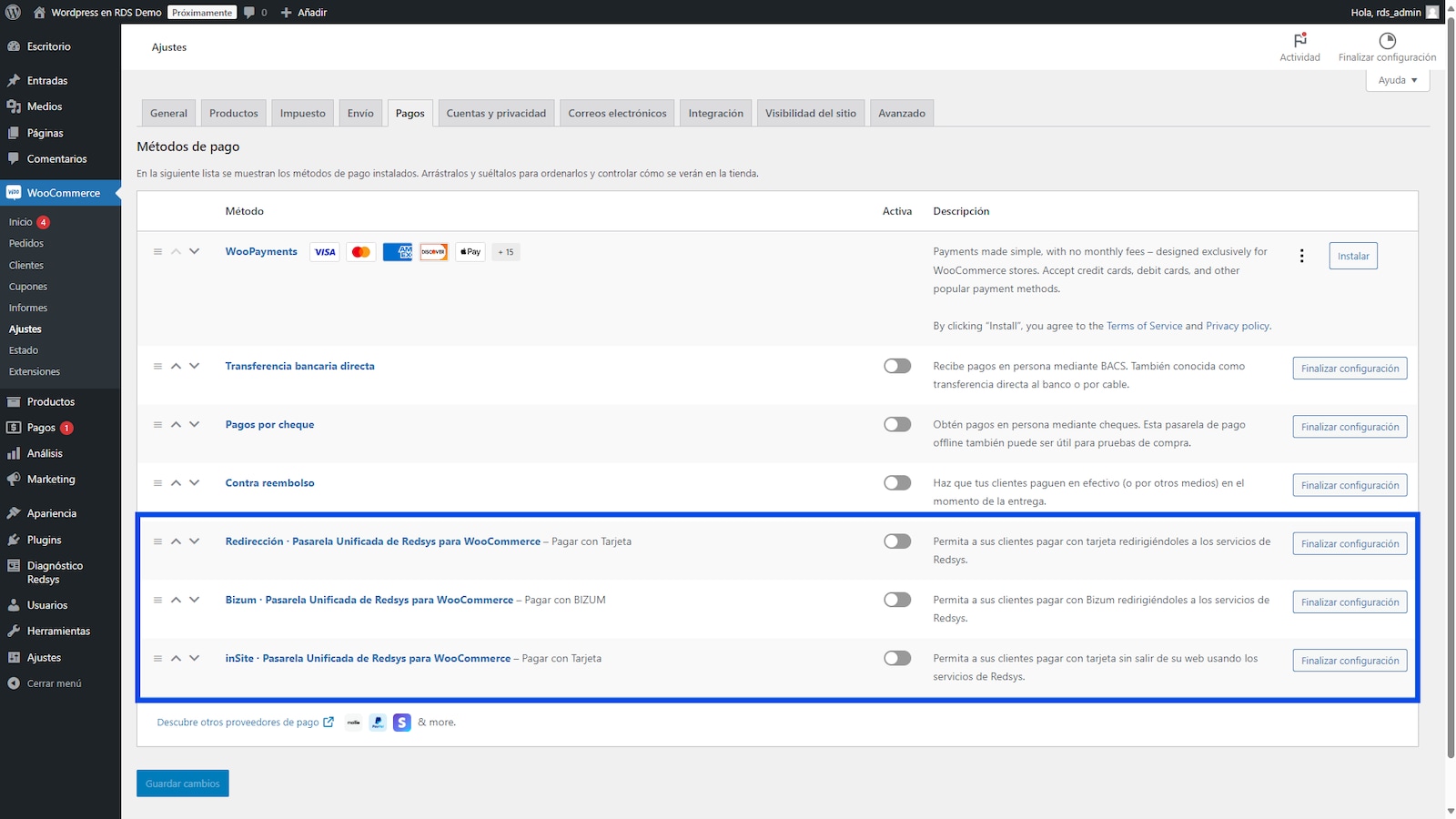Open the Terms of Service link

click(x=1144, y=326)
